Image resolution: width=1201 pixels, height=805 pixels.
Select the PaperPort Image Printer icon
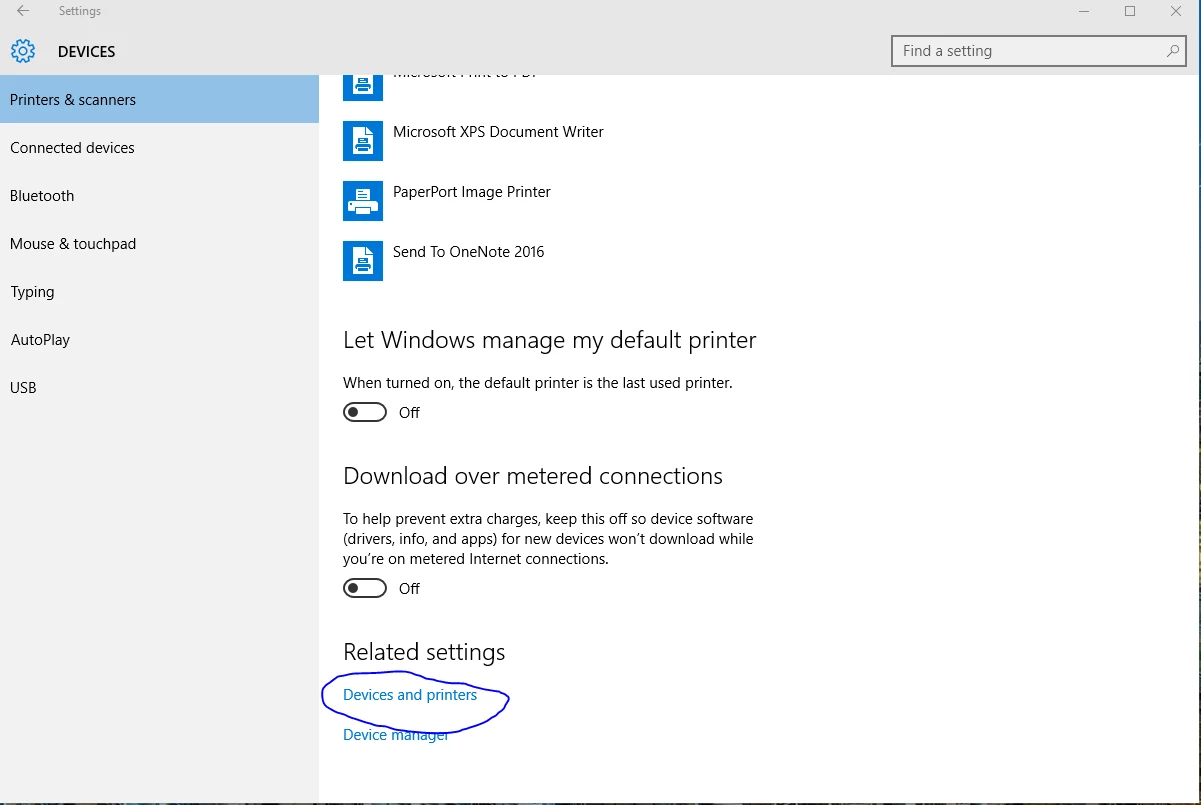click(363, 201)
